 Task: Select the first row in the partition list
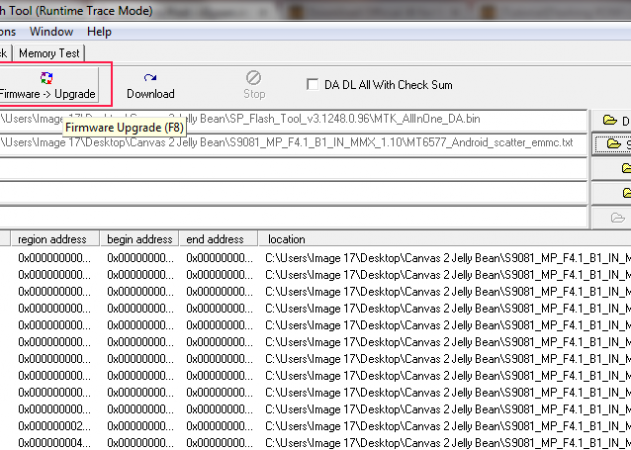click(x=300, y=258)
